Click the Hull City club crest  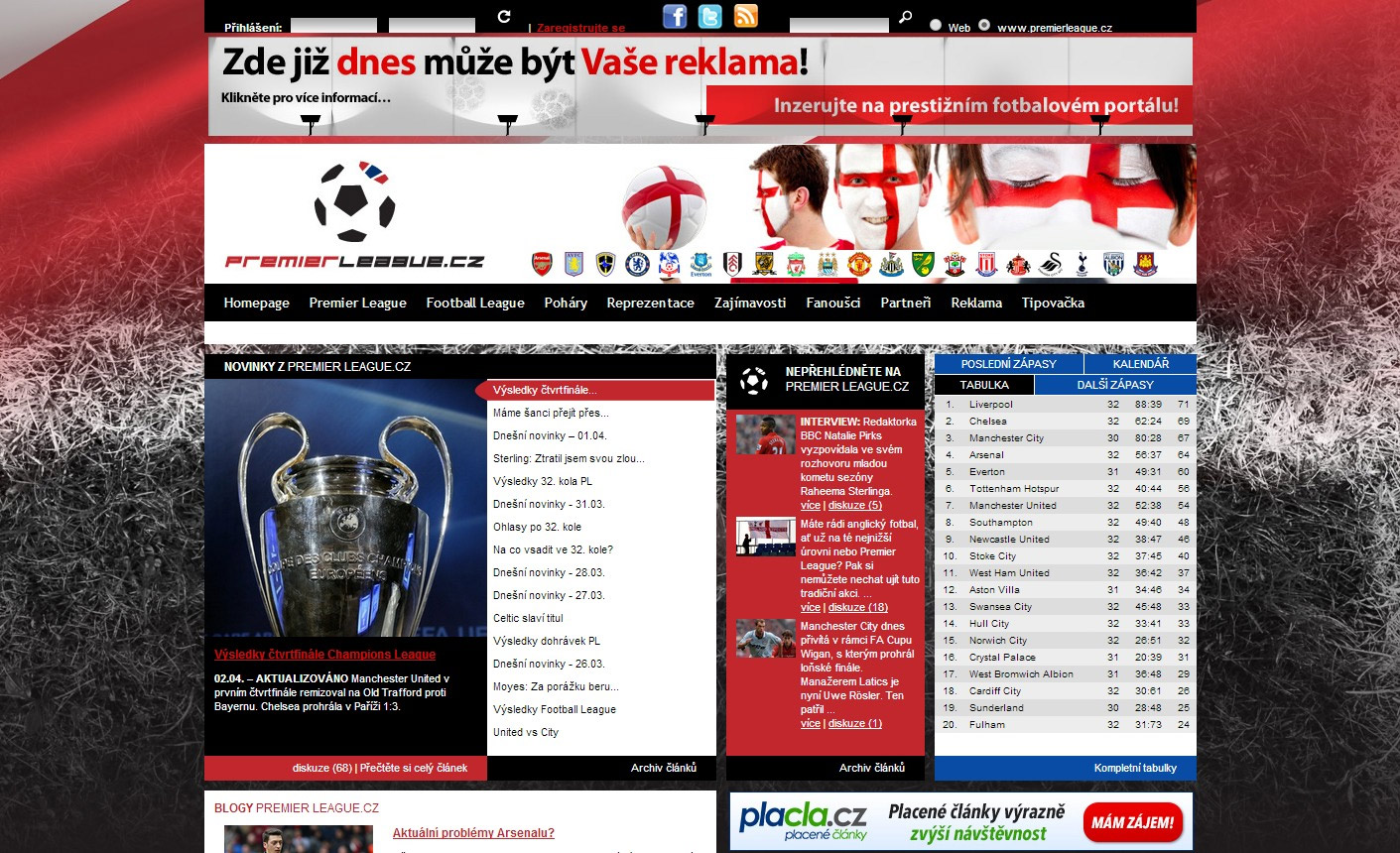click(x=764, y=264)
